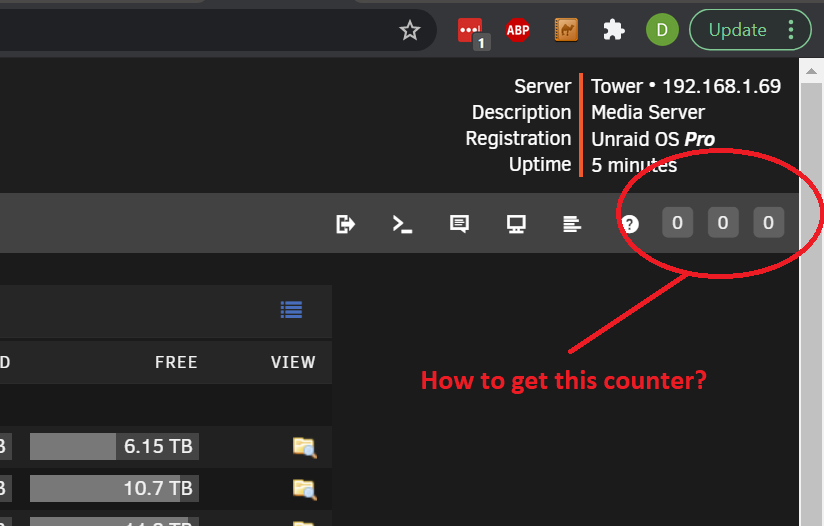Click the VIEW column header
This screenshot has width=824, height=526.
tap(293, 362)
